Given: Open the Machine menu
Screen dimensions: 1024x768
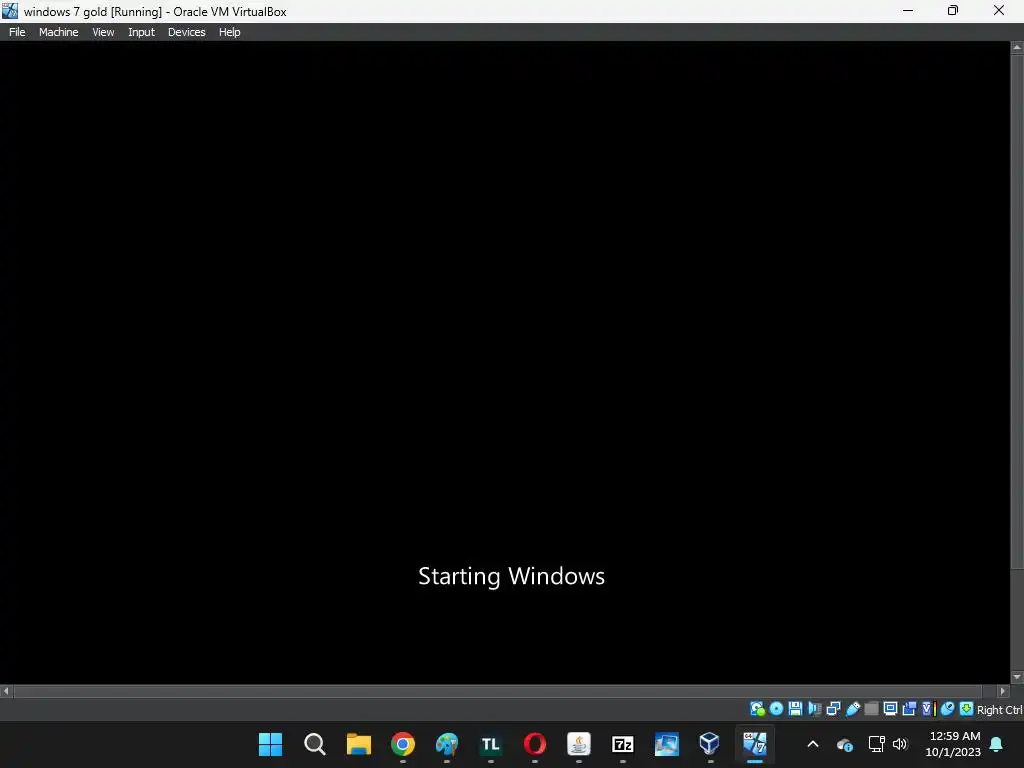Looking at the screenshot, I should [58, 32].
